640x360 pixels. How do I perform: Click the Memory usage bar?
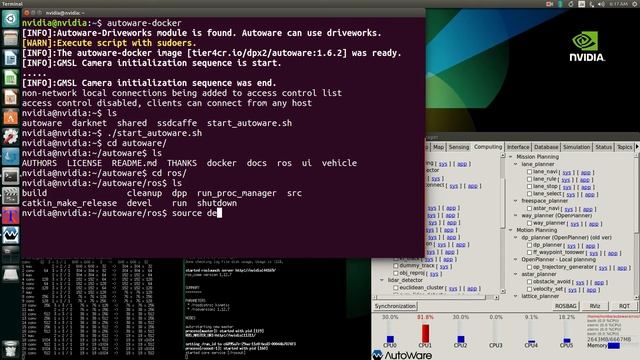(x=613, y=346)
